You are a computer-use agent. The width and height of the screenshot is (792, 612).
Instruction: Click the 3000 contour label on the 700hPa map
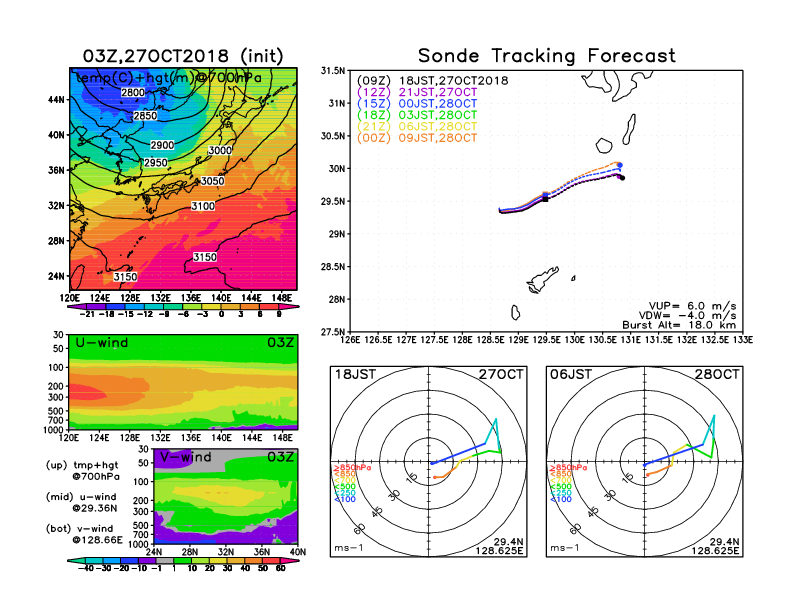219,150
